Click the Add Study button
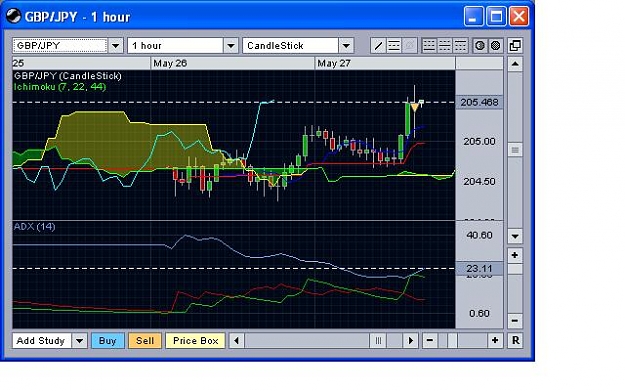The height and width of the screenshot is (391, 625). [x=42, y=341]
